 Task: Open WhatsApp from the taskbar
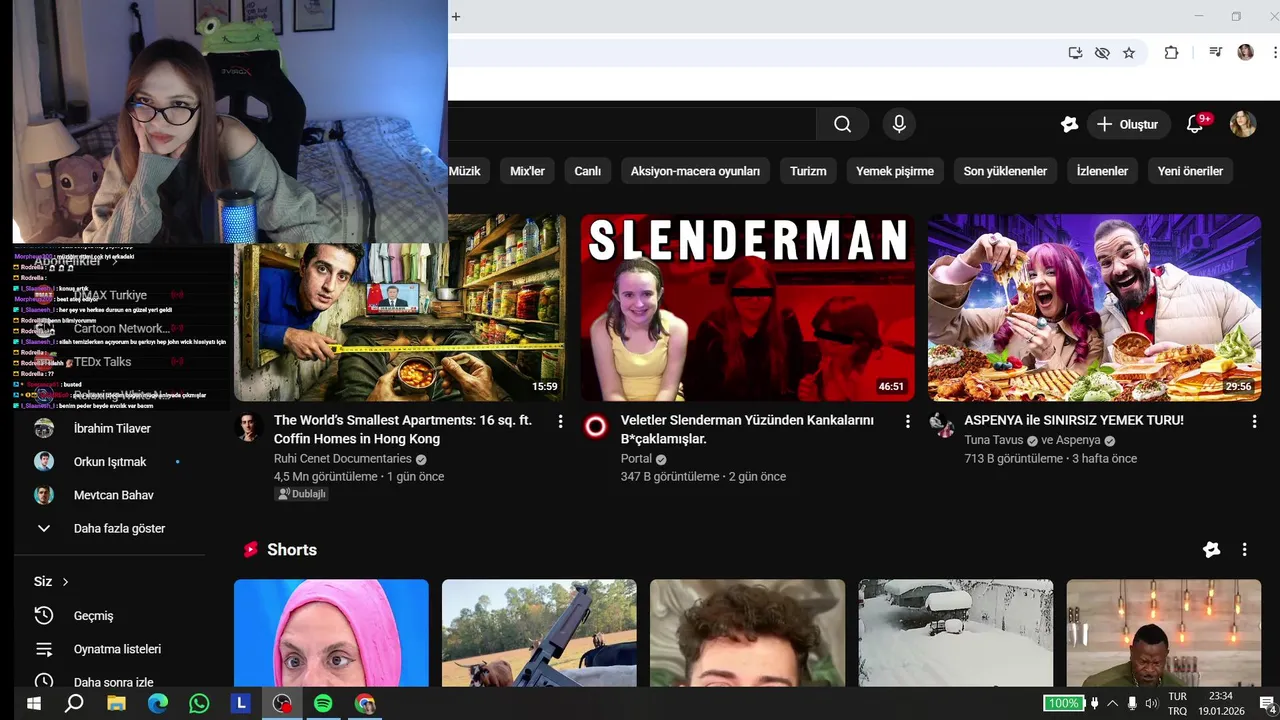coord(199,703)
